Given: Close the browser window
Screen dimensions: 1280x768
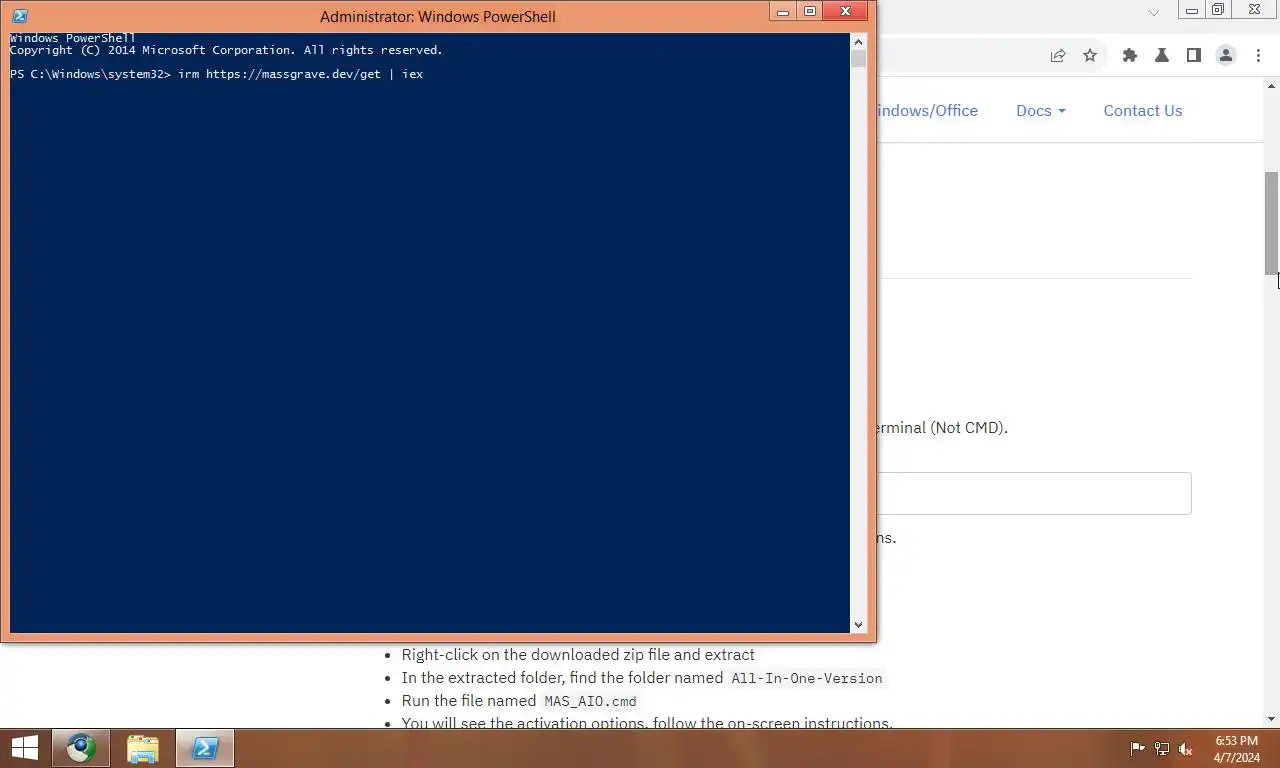Looking at the screenshot, I should point(1255,10).
